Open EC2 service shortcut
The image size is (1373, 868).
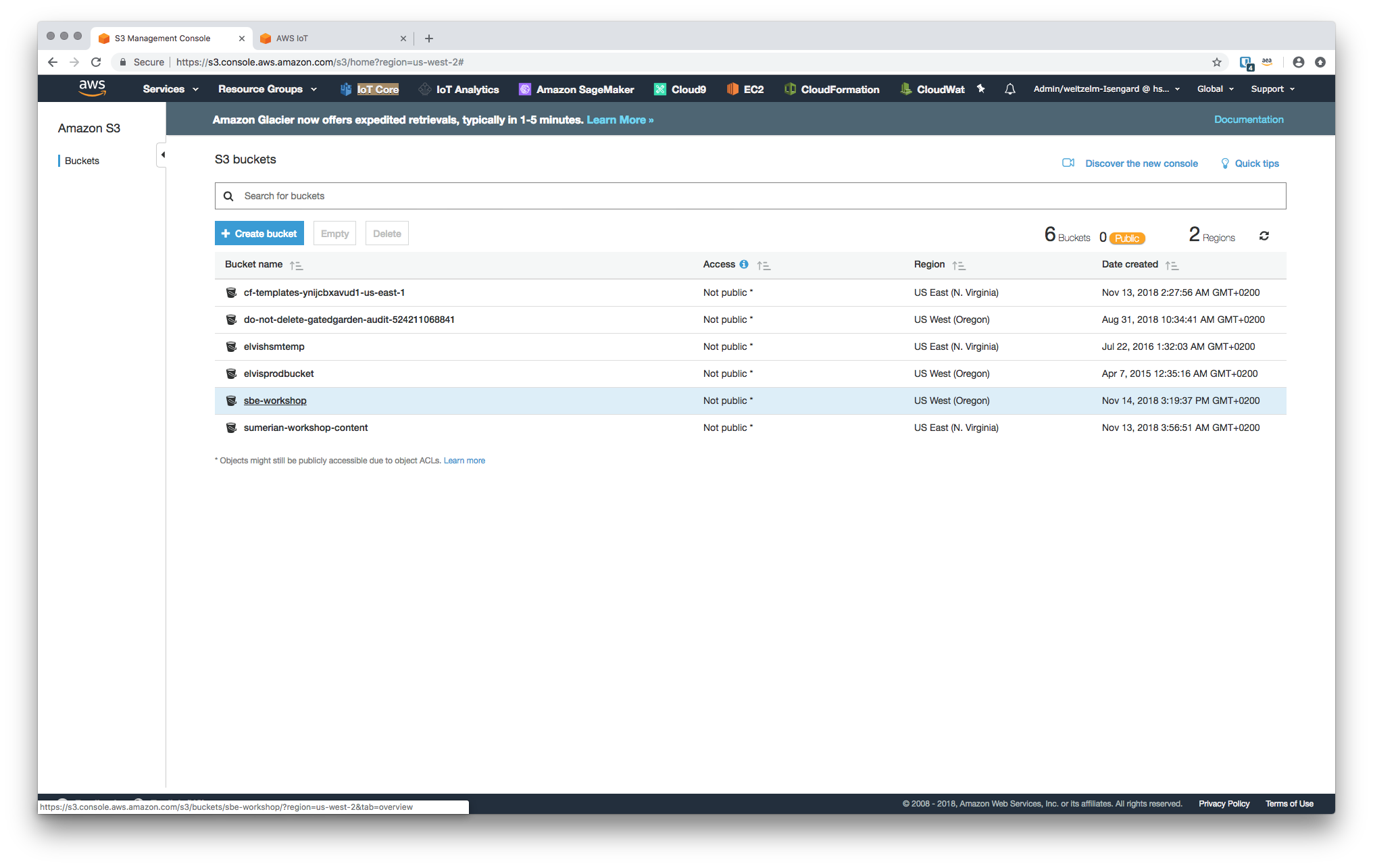745,89
